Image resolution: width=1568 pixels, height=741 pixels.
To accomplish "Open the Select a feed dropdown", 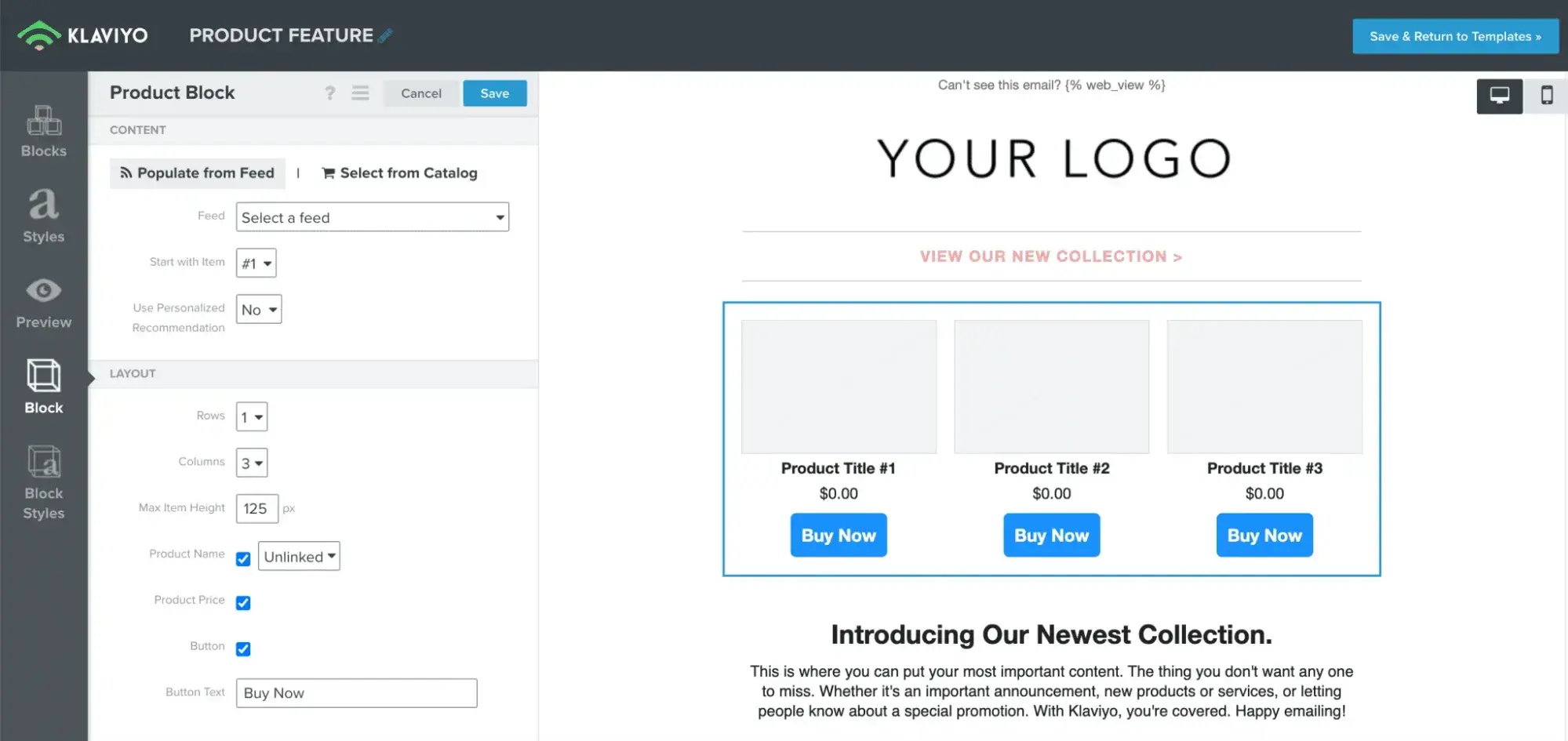I will pyautogui.click(x=372, y=217).
